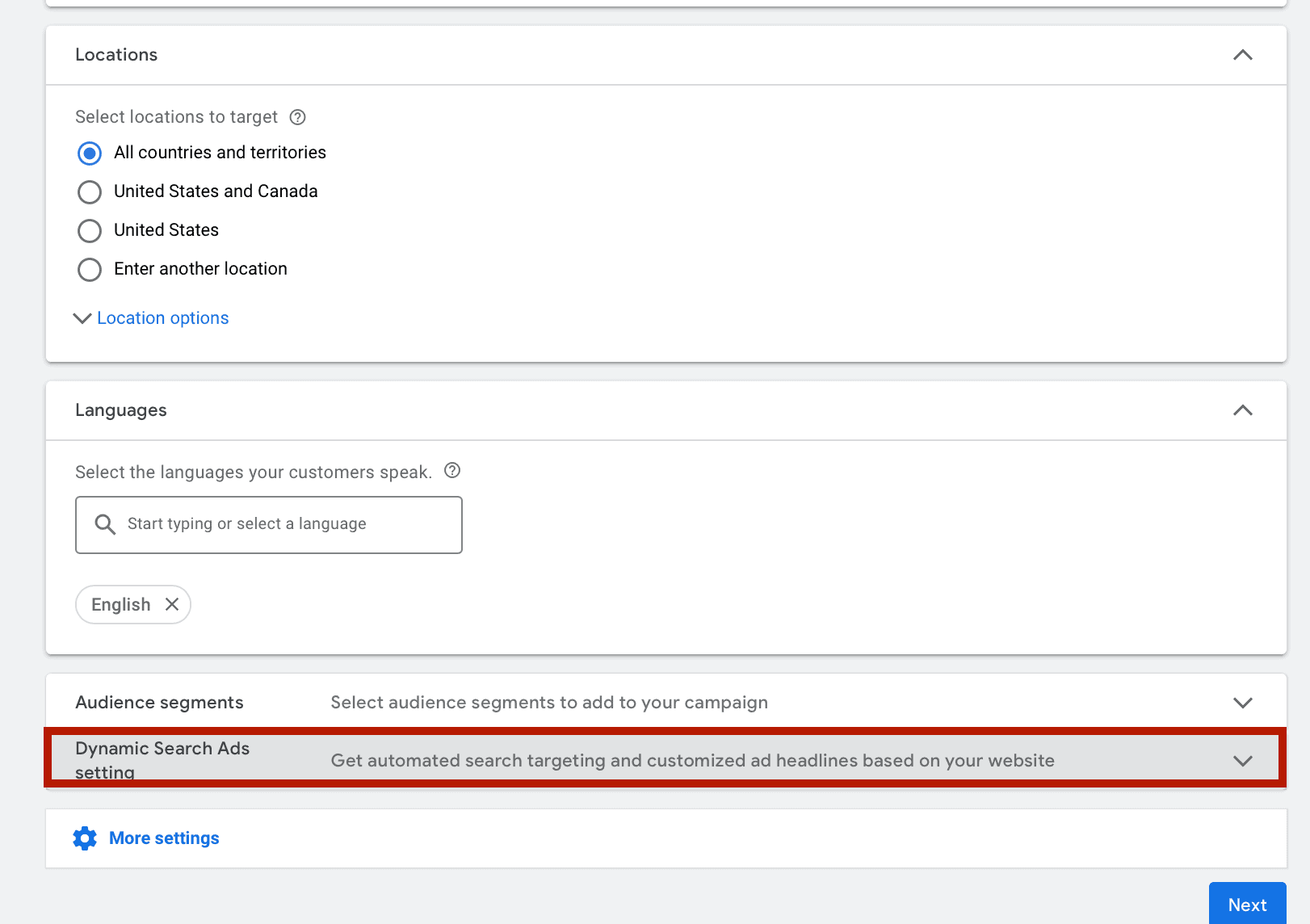Click Dynamic Search Ads setting label

pos(162,760)
